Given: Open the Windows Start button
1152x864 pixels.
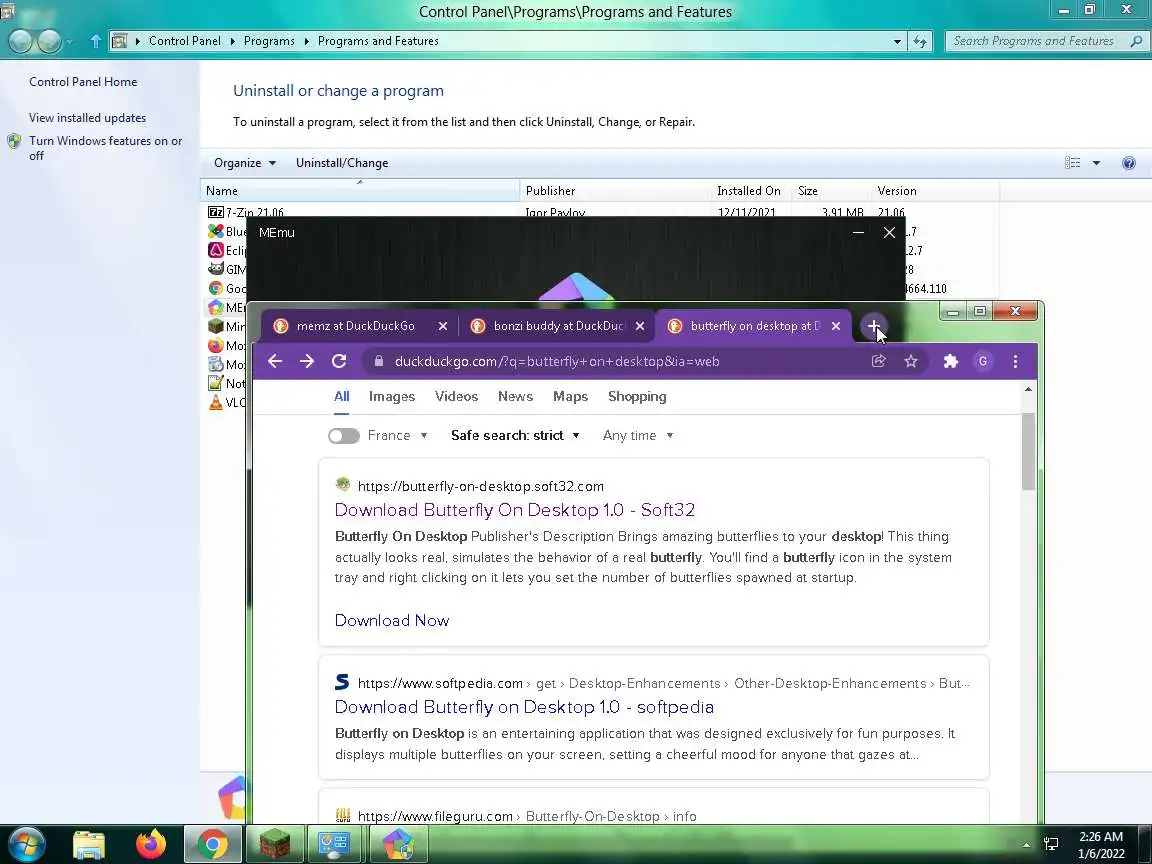Looking at the screenshot, I should tap(26, 845).
